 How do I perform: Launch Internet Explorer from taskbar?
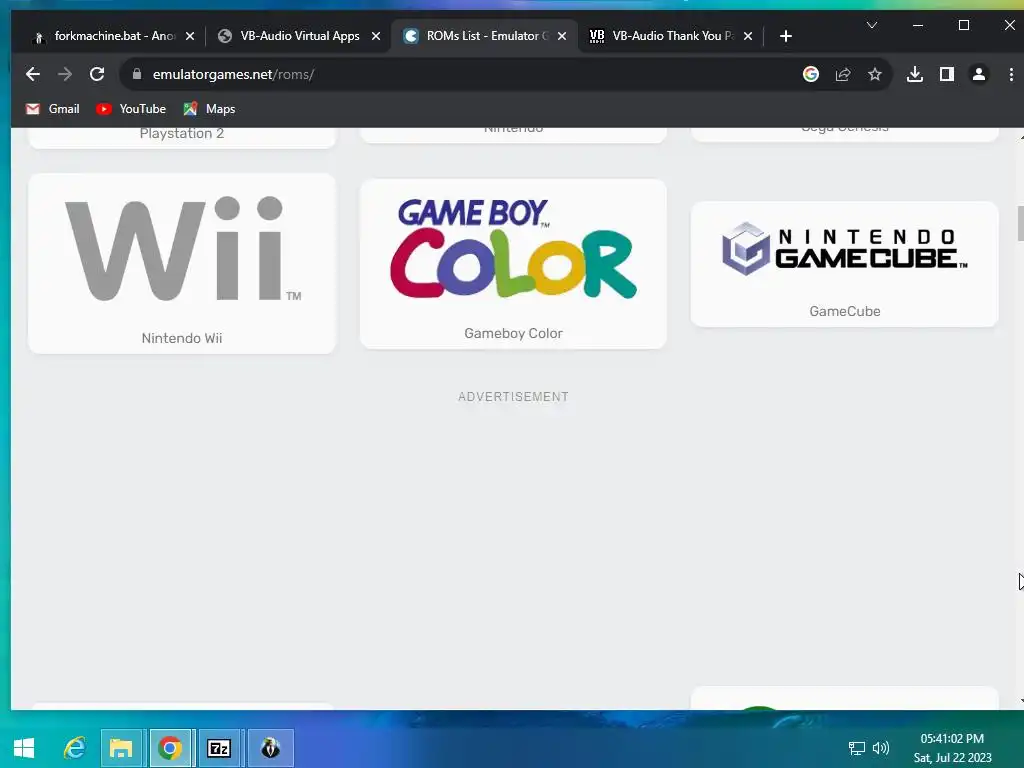74,748
